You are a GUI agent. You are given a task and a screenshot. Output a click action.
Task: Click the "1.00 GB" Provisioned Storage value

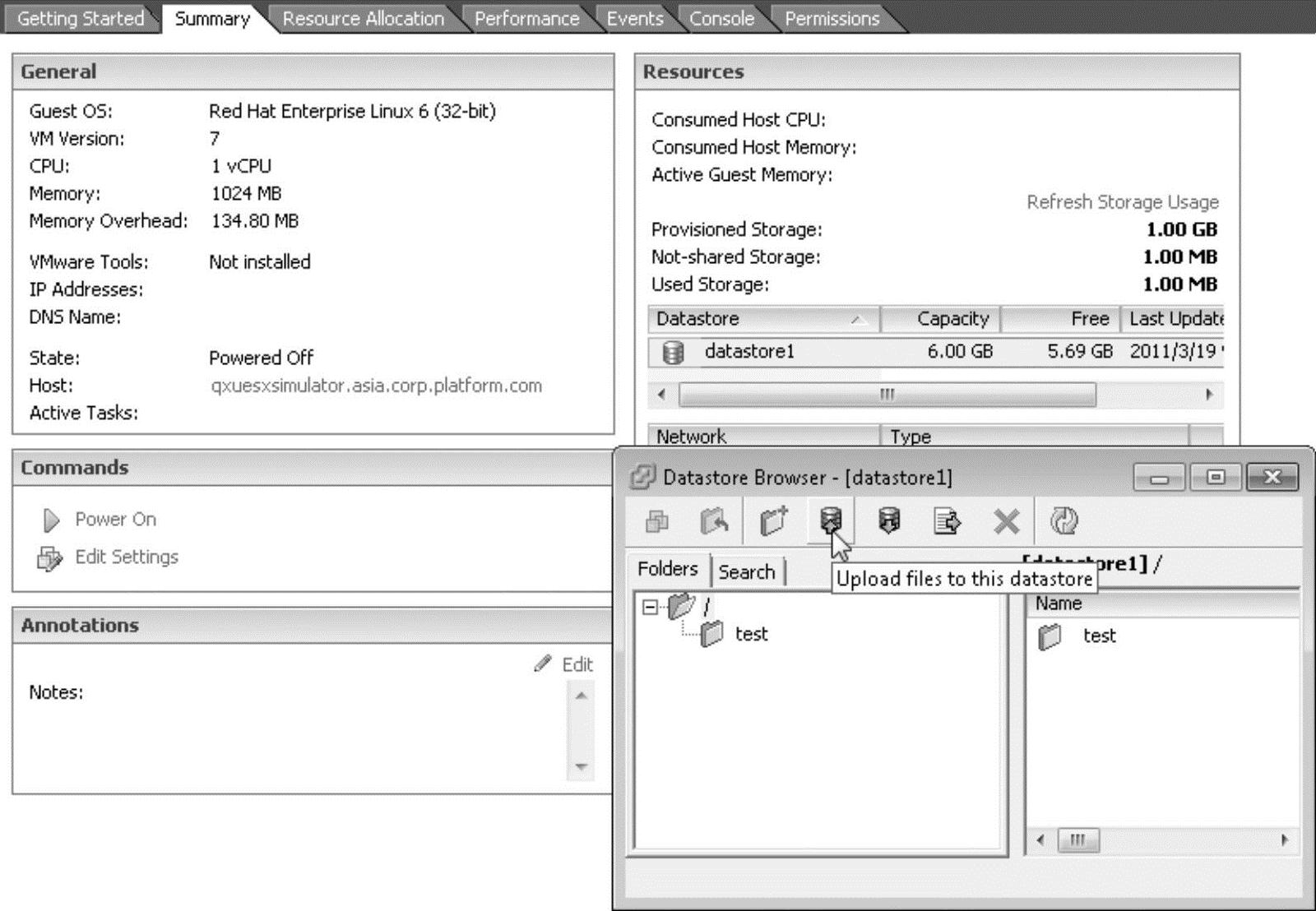1182,229
